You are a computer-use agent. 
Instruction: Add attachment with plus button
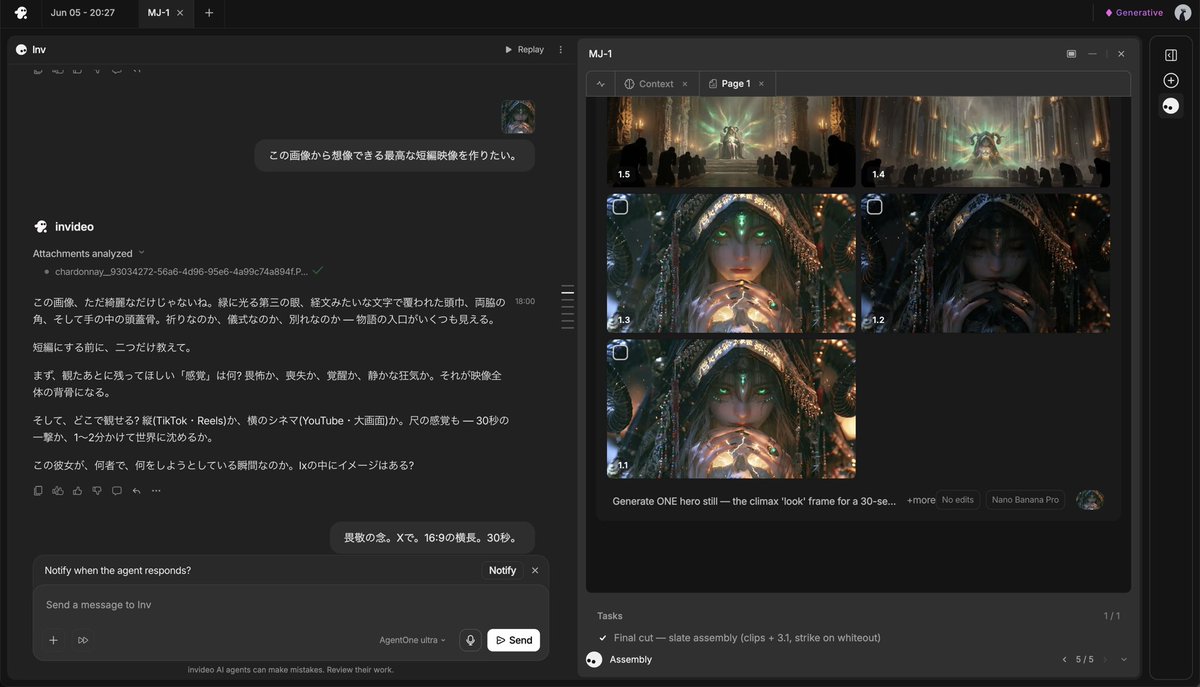tap(54, 640)
